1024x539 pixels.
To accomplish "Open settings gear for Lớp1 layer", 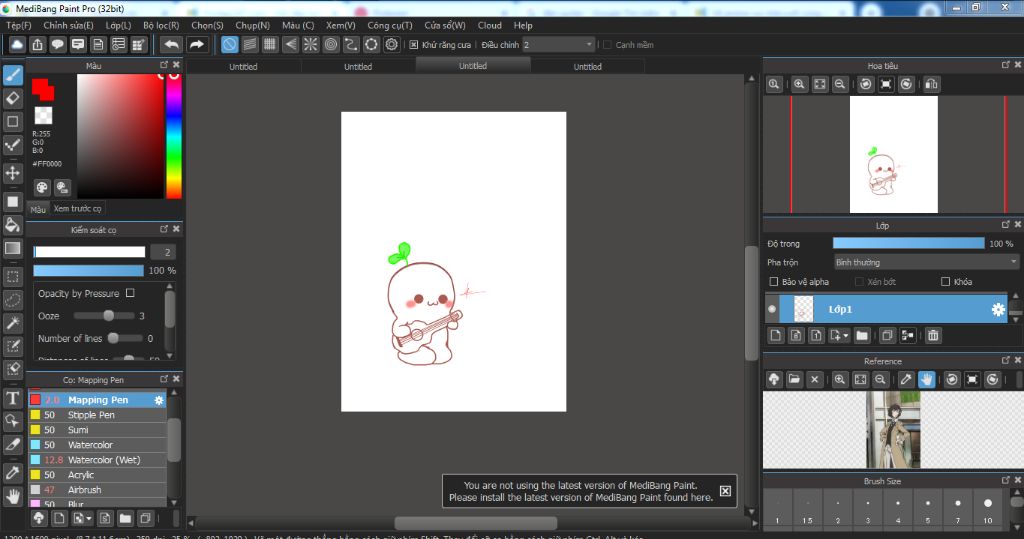I will pos(997,310).
